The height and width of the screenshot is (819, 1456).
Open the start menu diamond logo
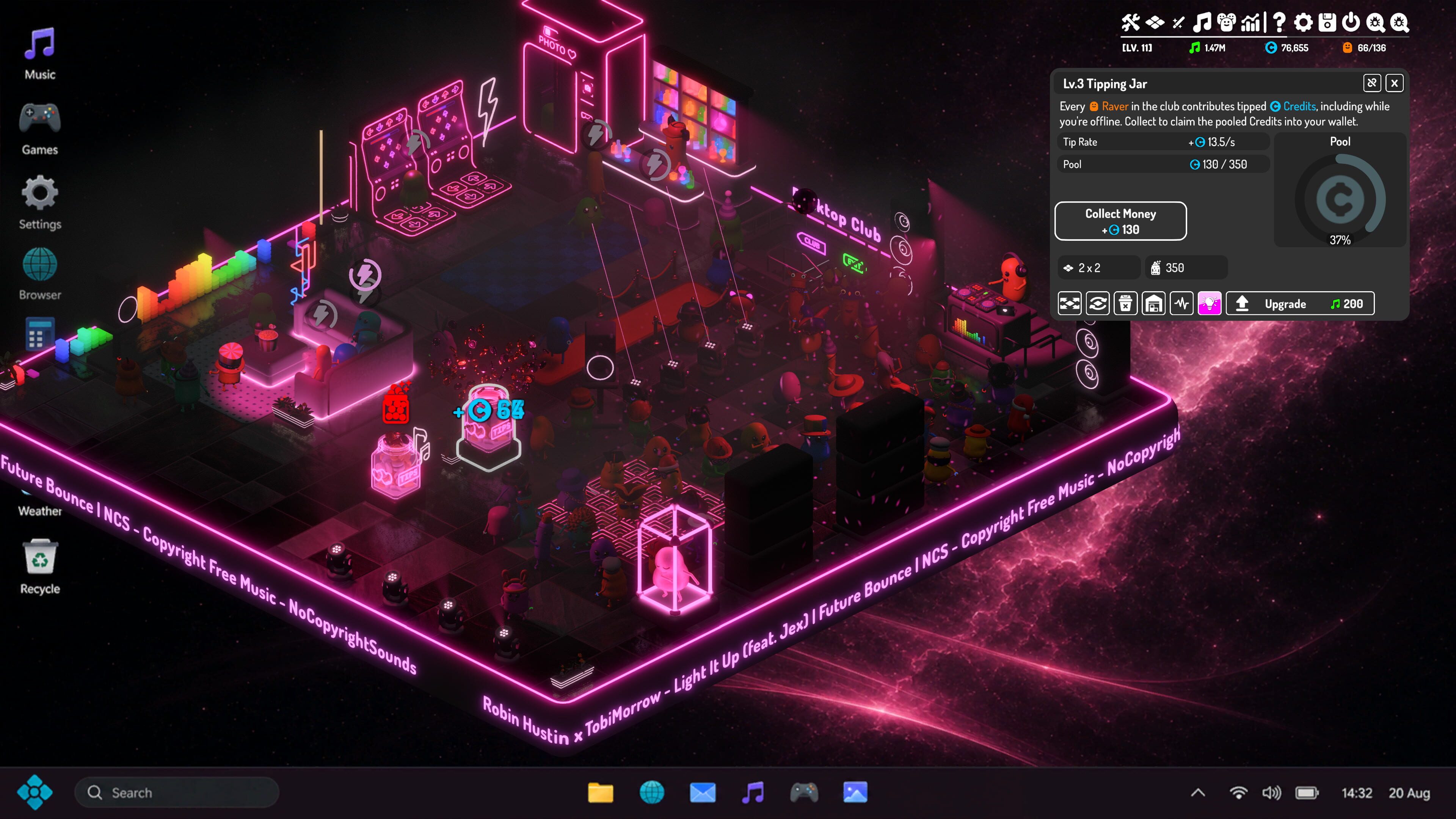coord(35,792)
